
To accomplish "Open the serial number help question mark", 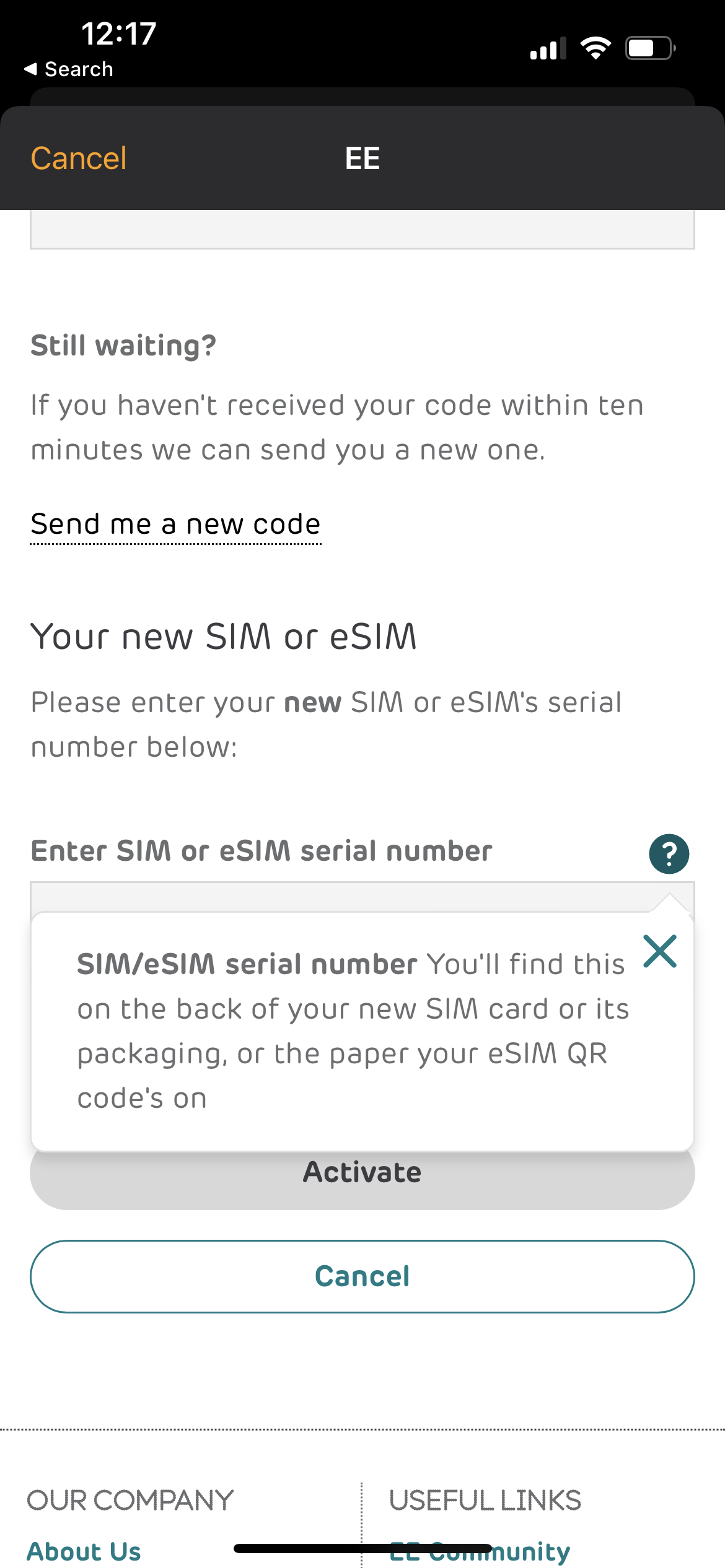I will click(x=669, y=854).
